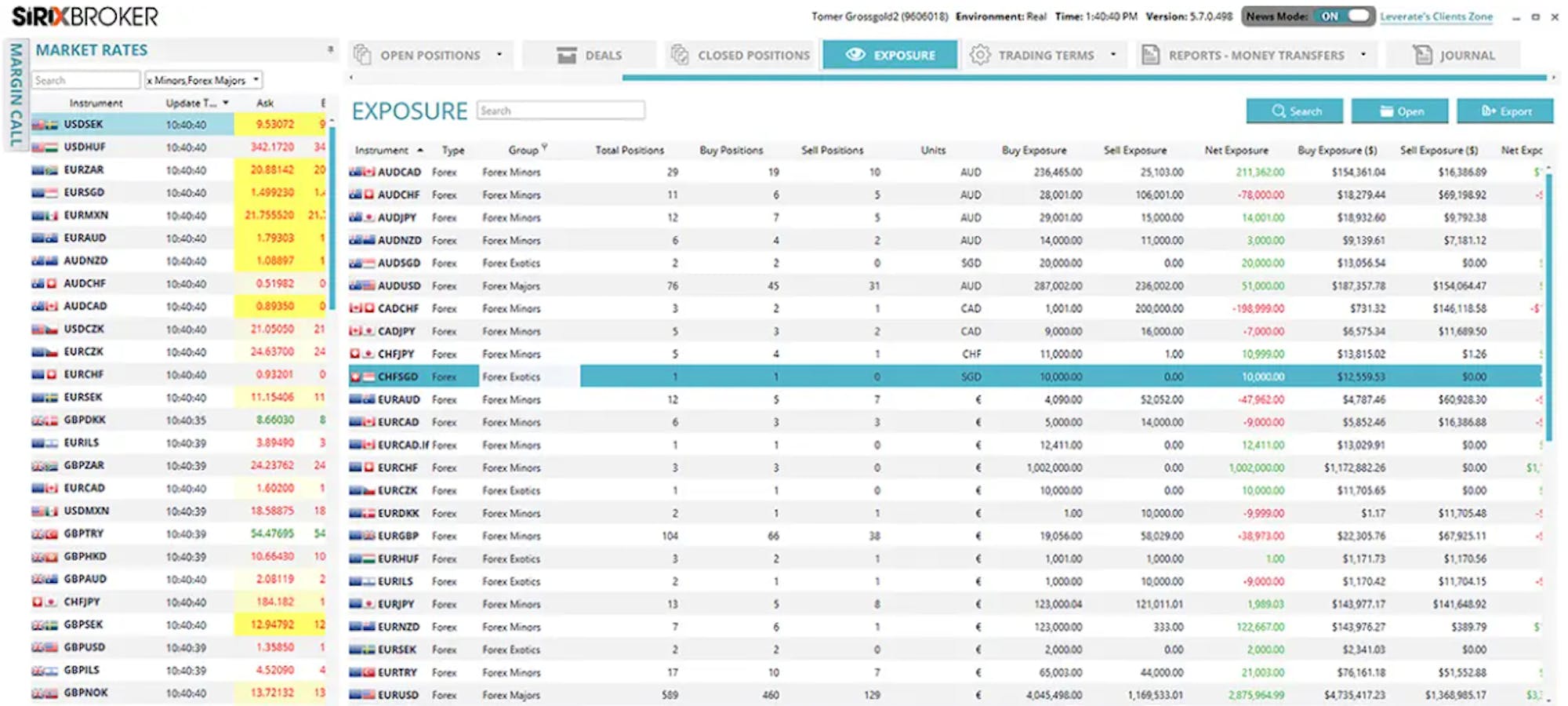
Task: Click the Group column filter icon
Action: click(544, 147)
